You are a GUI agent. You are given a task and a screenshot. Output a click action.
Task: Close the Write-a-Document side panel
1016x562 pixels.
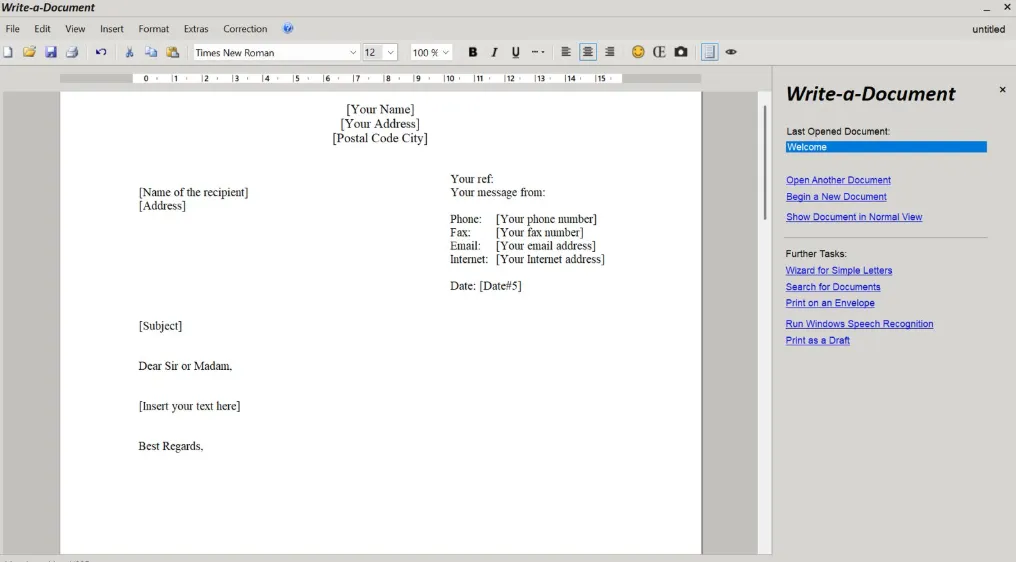click(x=1002, y=89)
